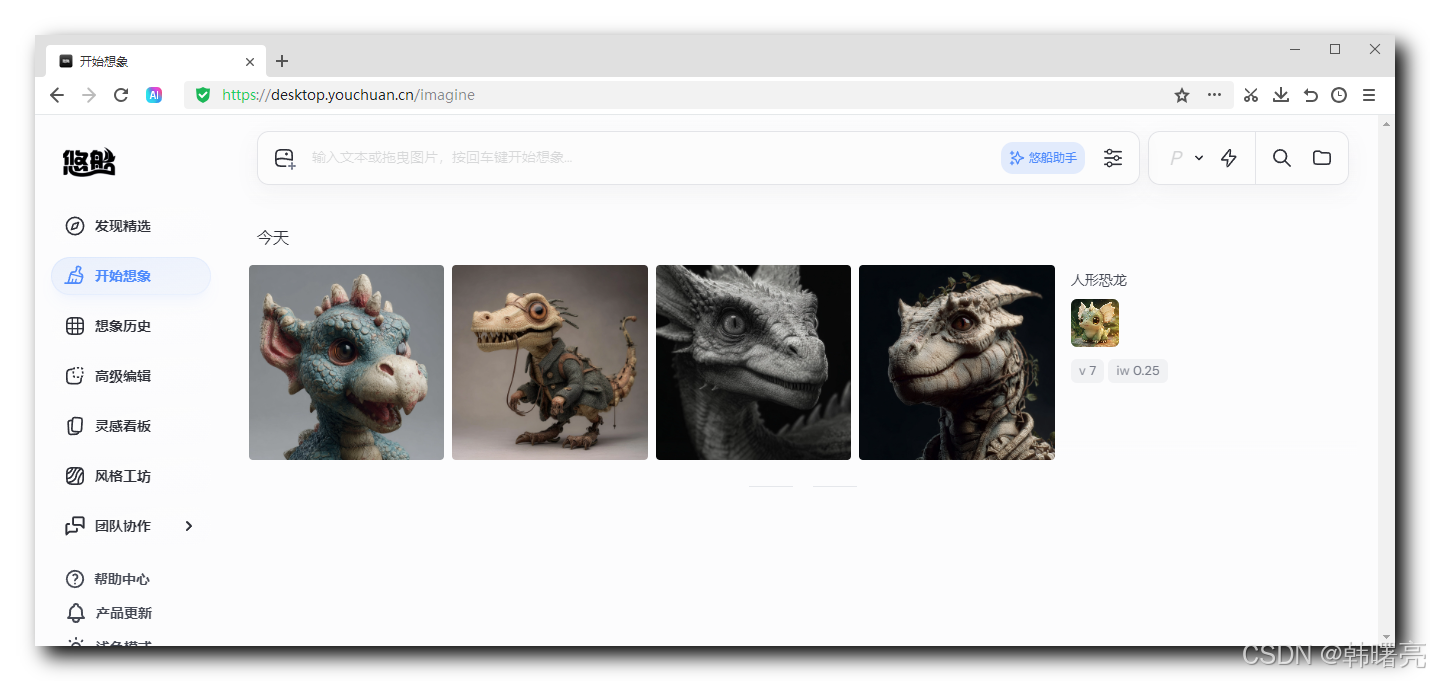Expand 团队协作 chevron arrow
Screen dimensions: 1430x681
189,526
